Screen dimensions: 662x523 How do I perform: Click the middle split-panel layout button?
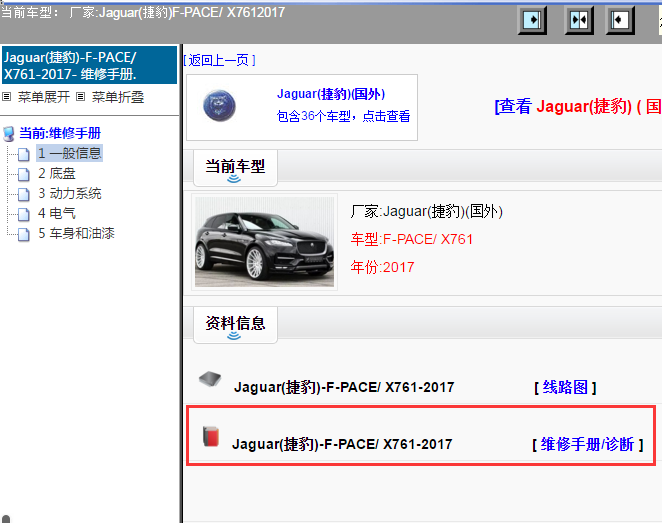point(579,20)
